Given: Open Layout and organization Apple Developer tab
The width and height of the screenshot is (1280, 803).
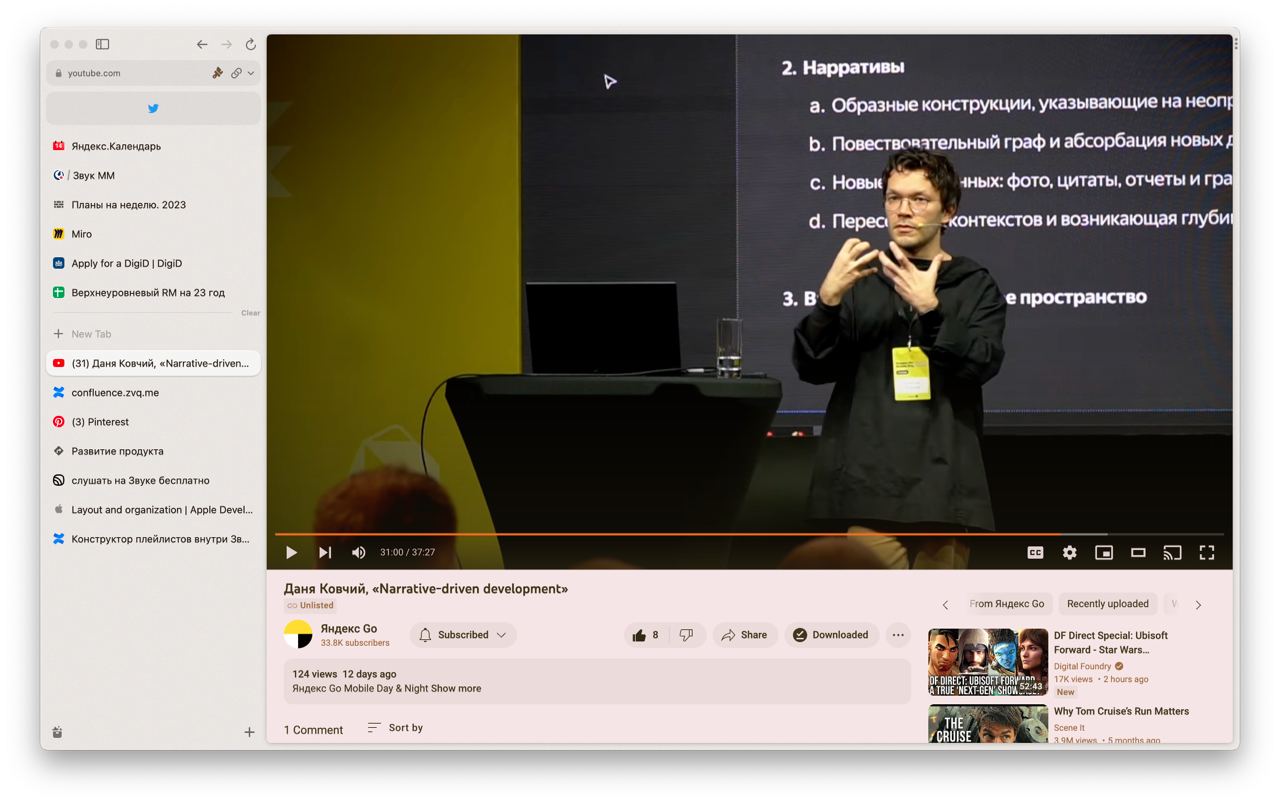Looking at the screenshot, I should tap(153, 510).
